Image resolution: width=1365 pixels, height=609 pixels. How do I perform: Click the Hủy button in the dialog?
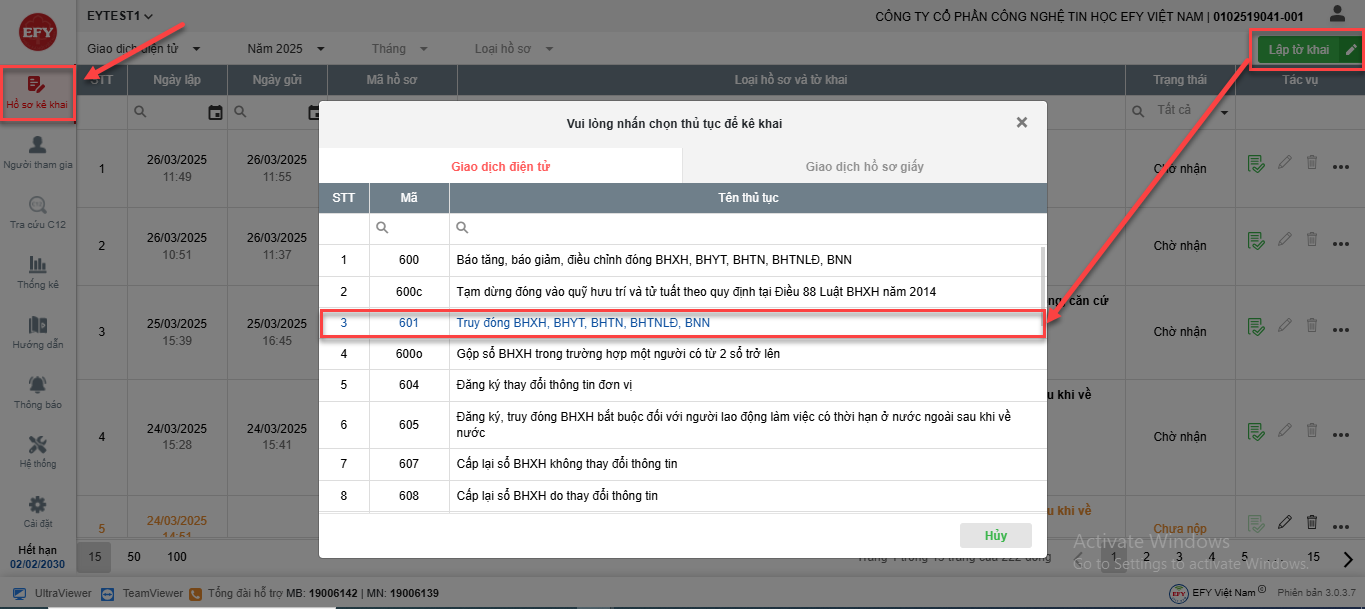pyautogui.click(x=994, y=535)
